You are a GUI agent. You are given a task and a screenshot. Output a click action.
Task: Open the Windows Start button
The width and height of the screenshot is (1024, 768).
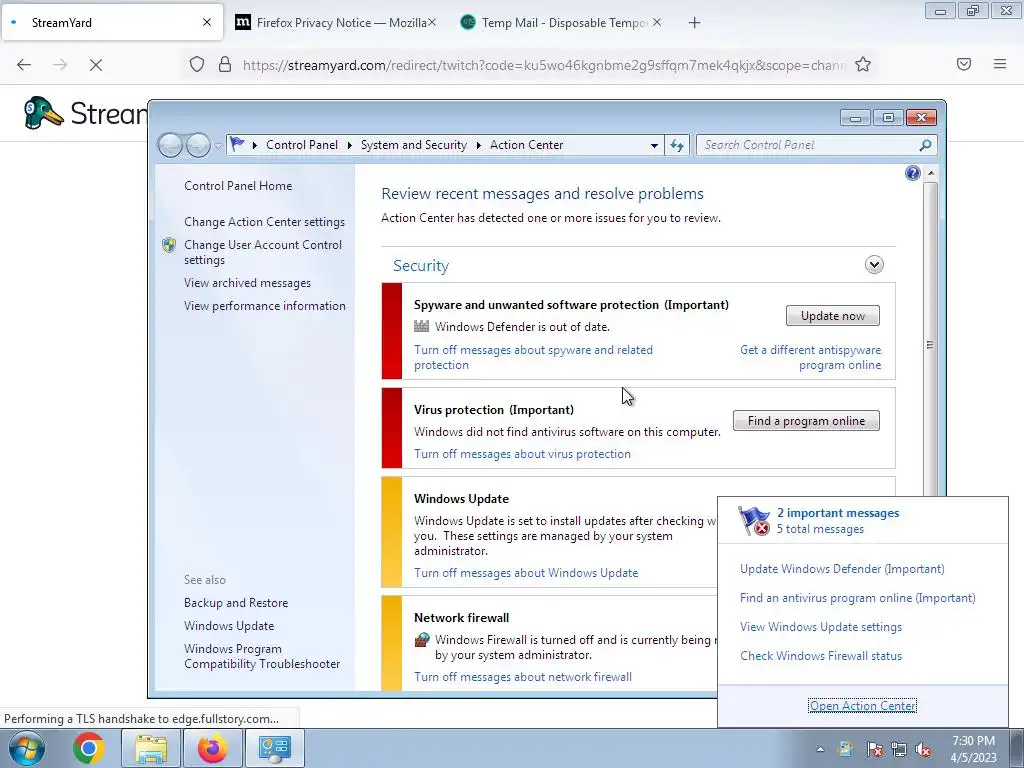tap(27, 748)
